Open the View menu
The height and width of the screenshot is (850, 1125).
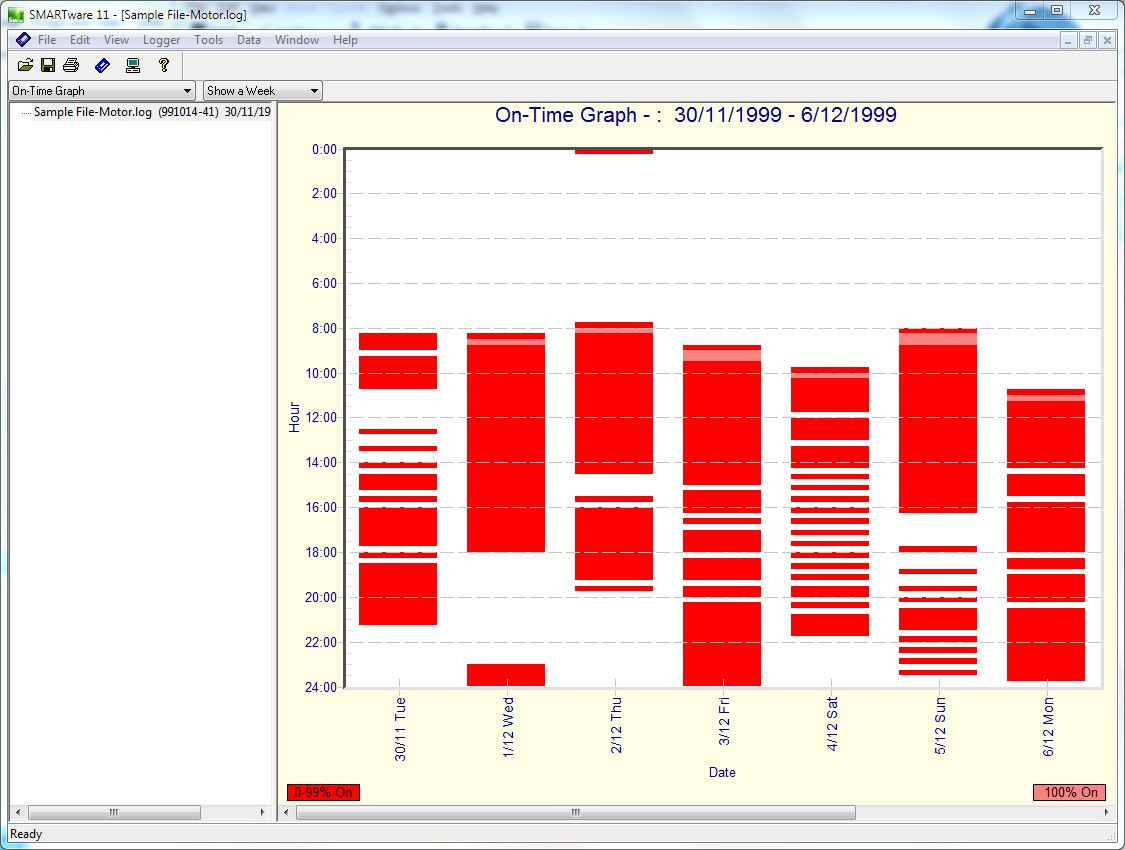[x=116, y=40]
